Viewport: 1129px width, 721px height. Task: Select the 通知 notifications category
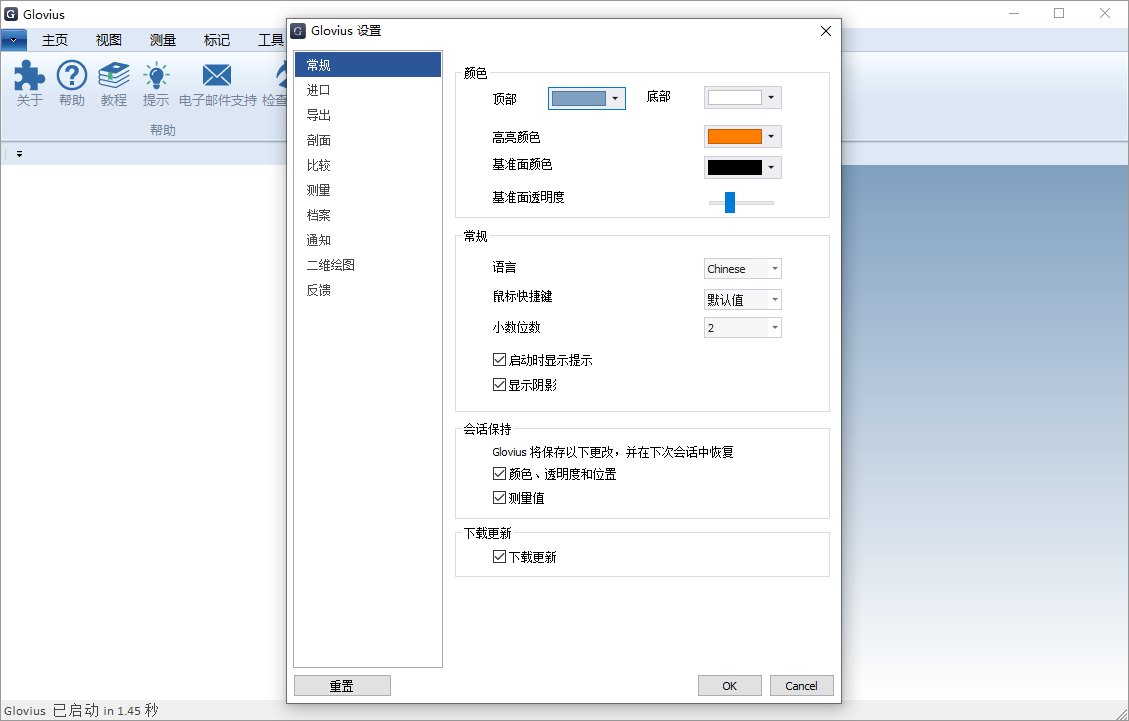coord(368,240)
